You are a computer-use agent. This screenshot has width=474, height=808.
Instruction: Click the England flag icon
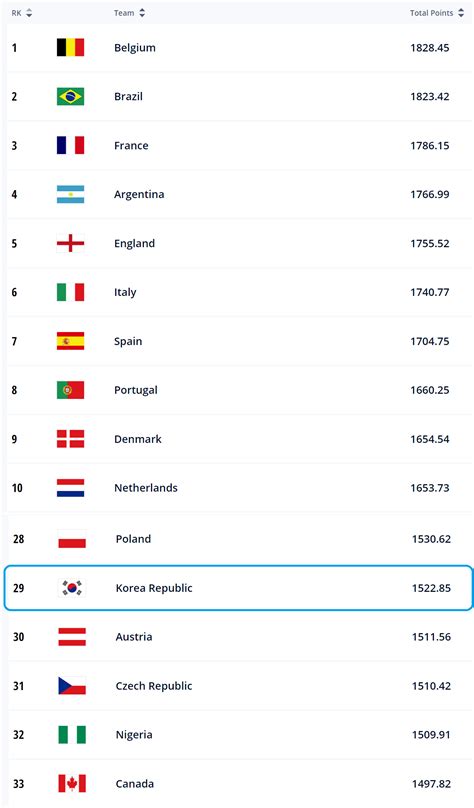[70, 243]
